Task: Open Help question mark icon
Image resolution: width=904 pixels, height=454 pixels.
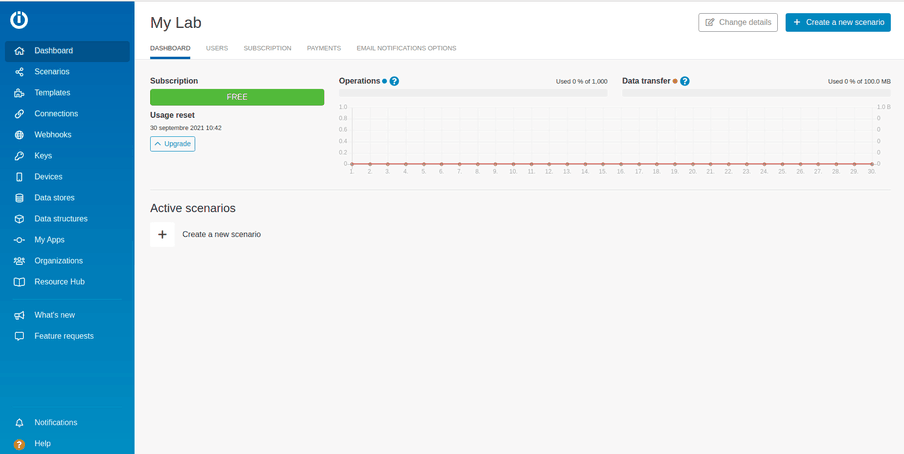Action: [x=19, y=444]
